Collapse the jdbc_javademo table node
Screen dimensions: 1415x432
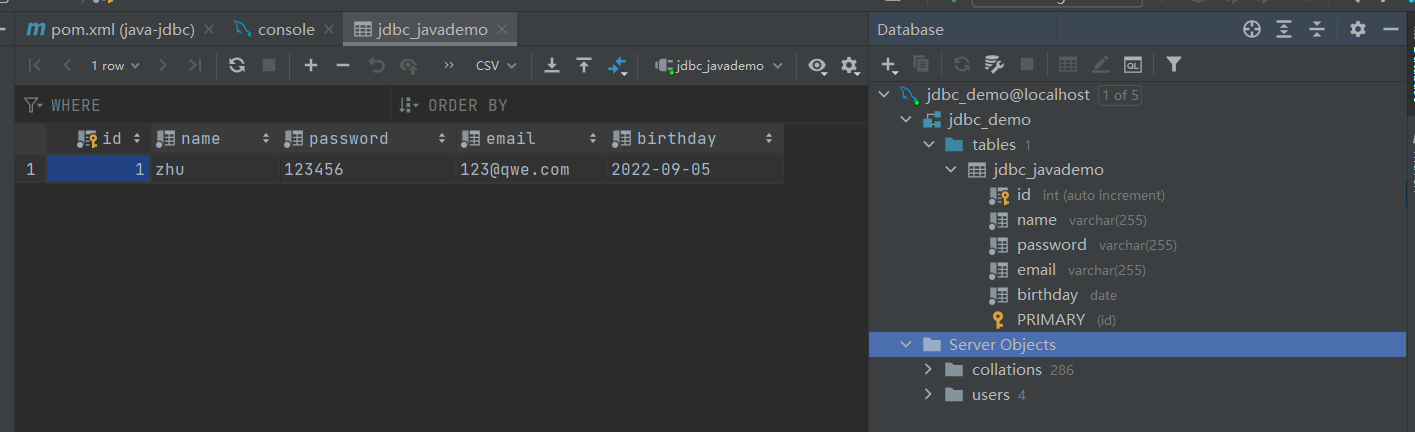pyautogui.click(x=951, y=170)
